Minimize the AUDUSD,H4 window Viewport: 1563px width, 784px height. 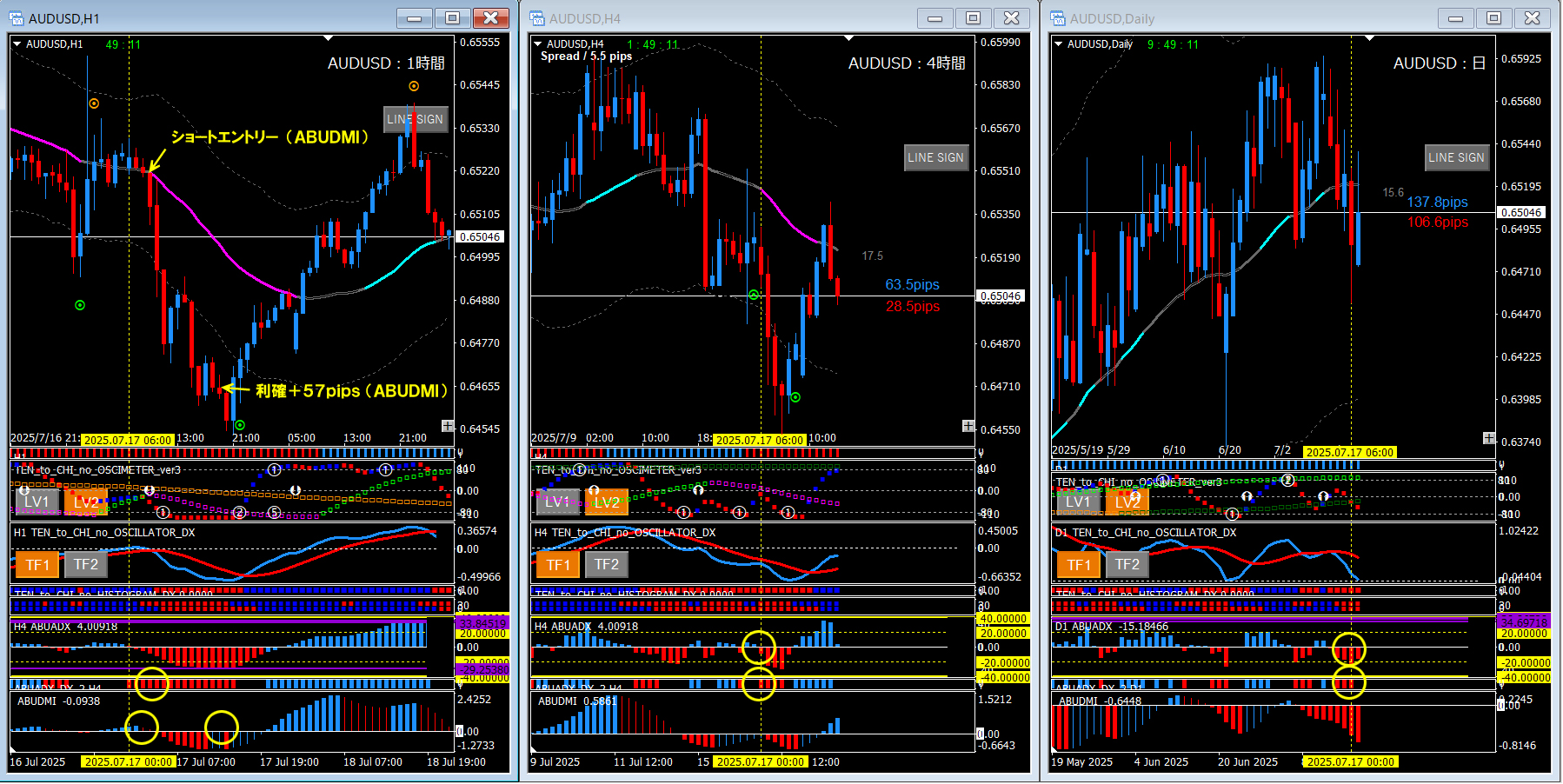point(935,18)
